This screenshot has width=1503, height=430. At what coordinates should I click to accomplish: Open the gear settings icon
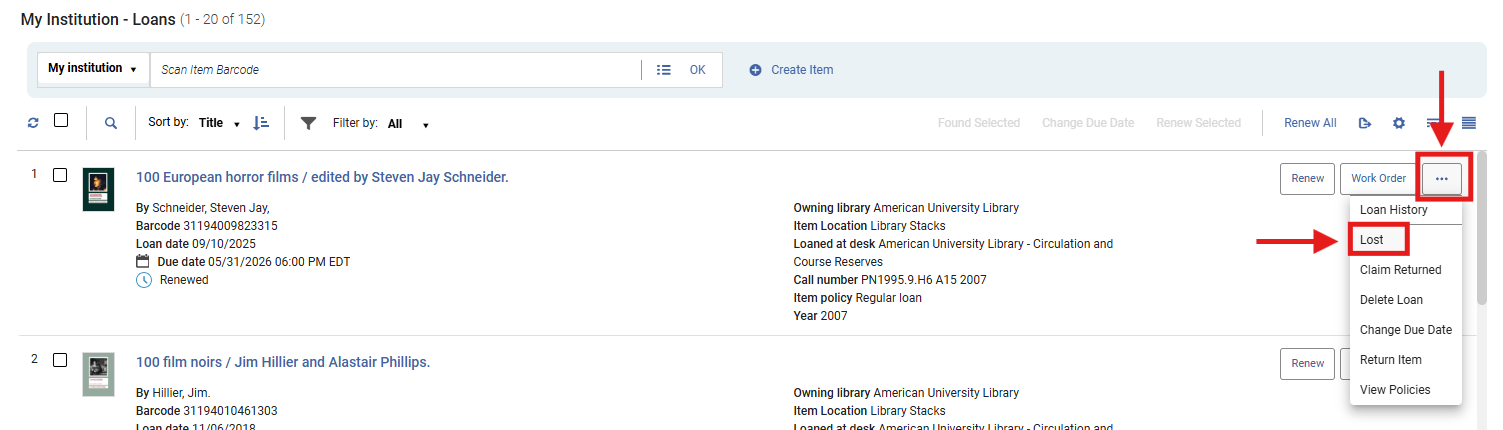(1399, 123)
